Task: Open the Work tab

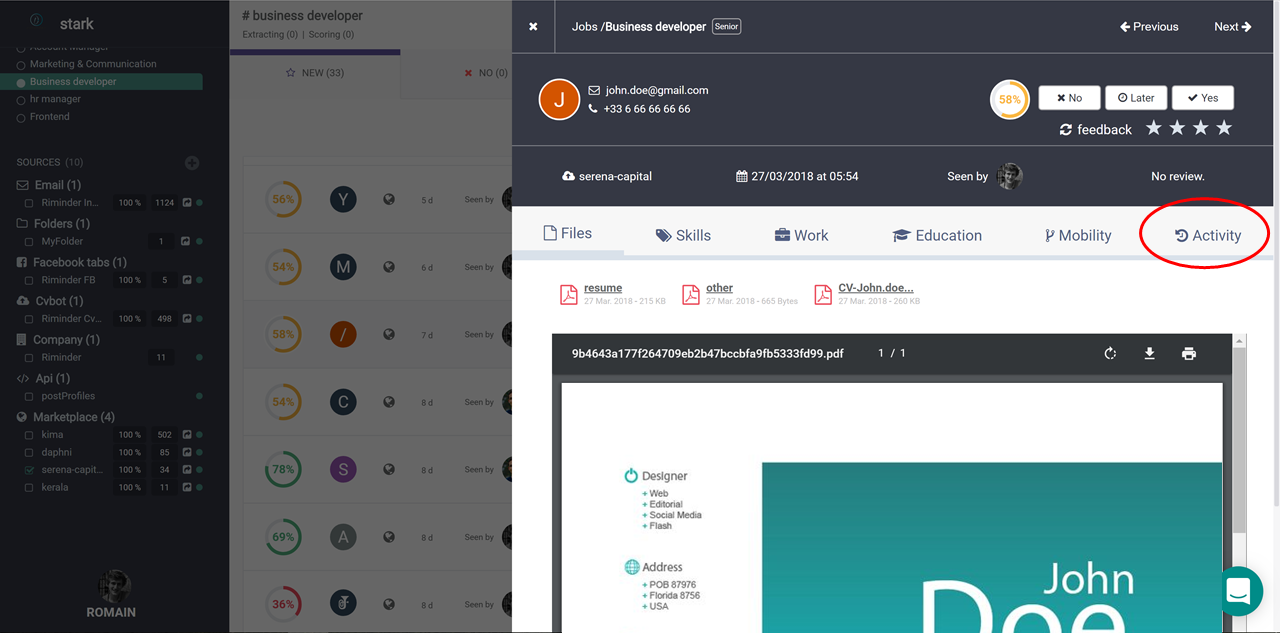Action: click(801, 235)
